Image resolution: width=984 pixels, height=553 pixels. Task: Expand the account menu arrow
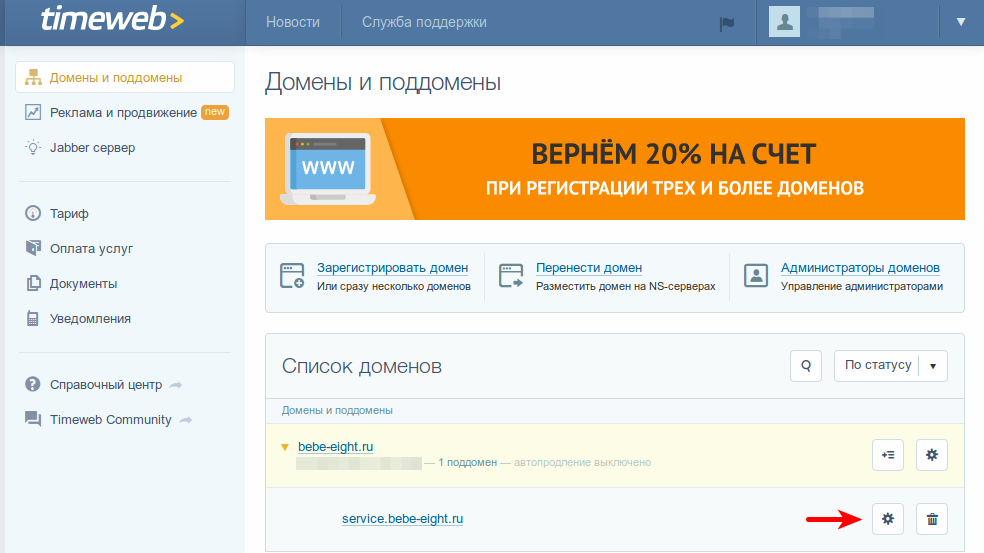[x=961, y=22]
